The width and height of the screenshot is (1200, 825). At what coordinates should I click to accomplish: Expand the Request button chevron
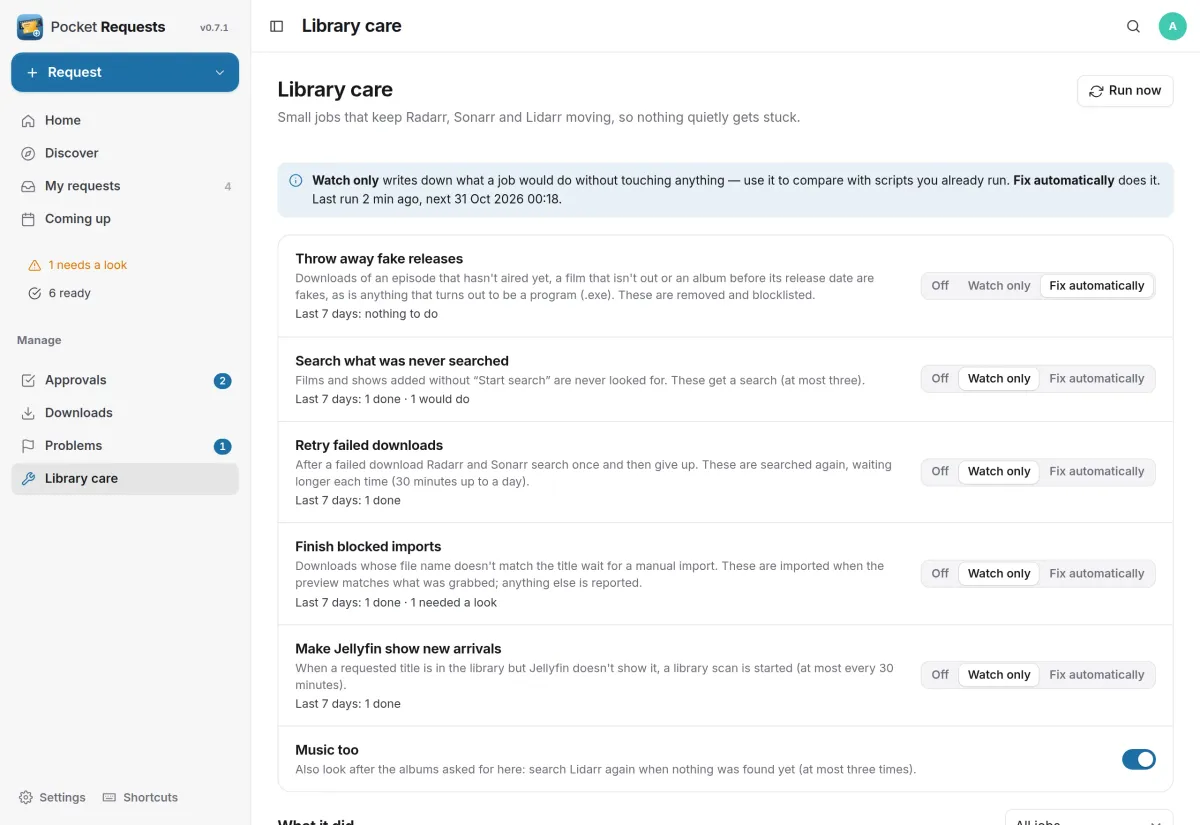(x=220, y=72)
